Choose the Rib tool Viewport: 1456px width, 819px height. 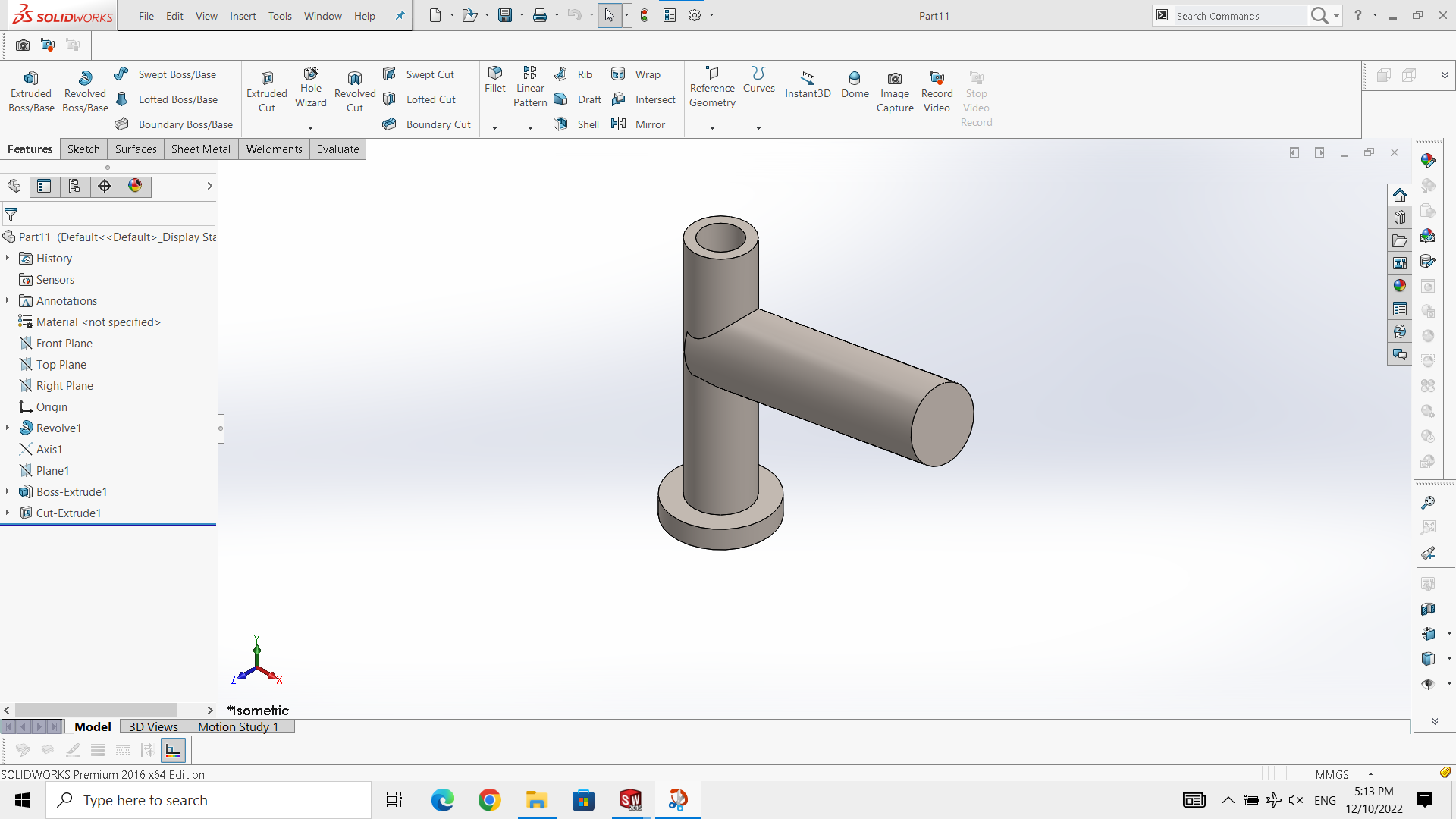pyautogui.click(x=573, y=74)
